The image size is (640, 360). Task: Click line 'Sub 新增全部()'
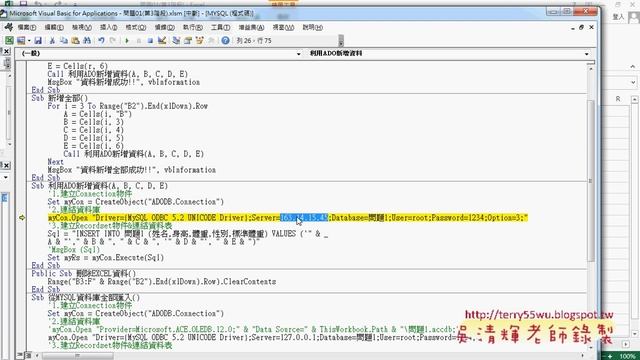60,98
